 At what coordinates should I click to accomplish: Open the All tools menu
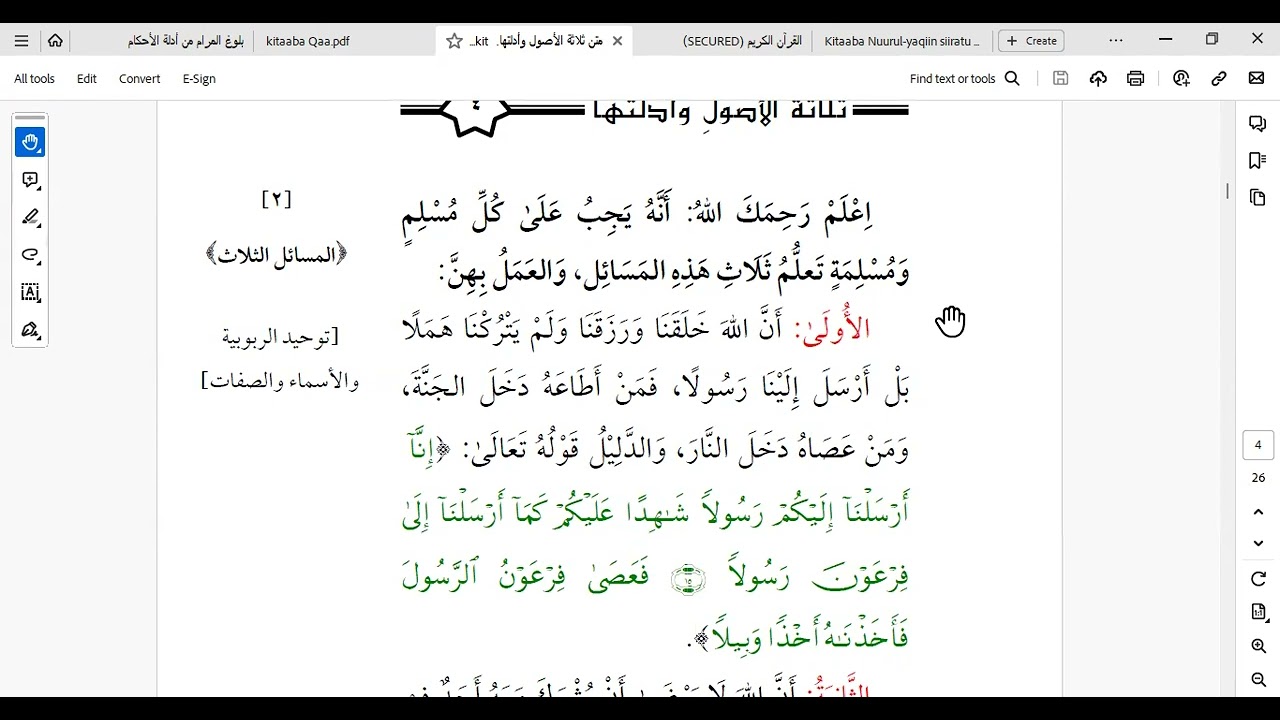[34, 79]
